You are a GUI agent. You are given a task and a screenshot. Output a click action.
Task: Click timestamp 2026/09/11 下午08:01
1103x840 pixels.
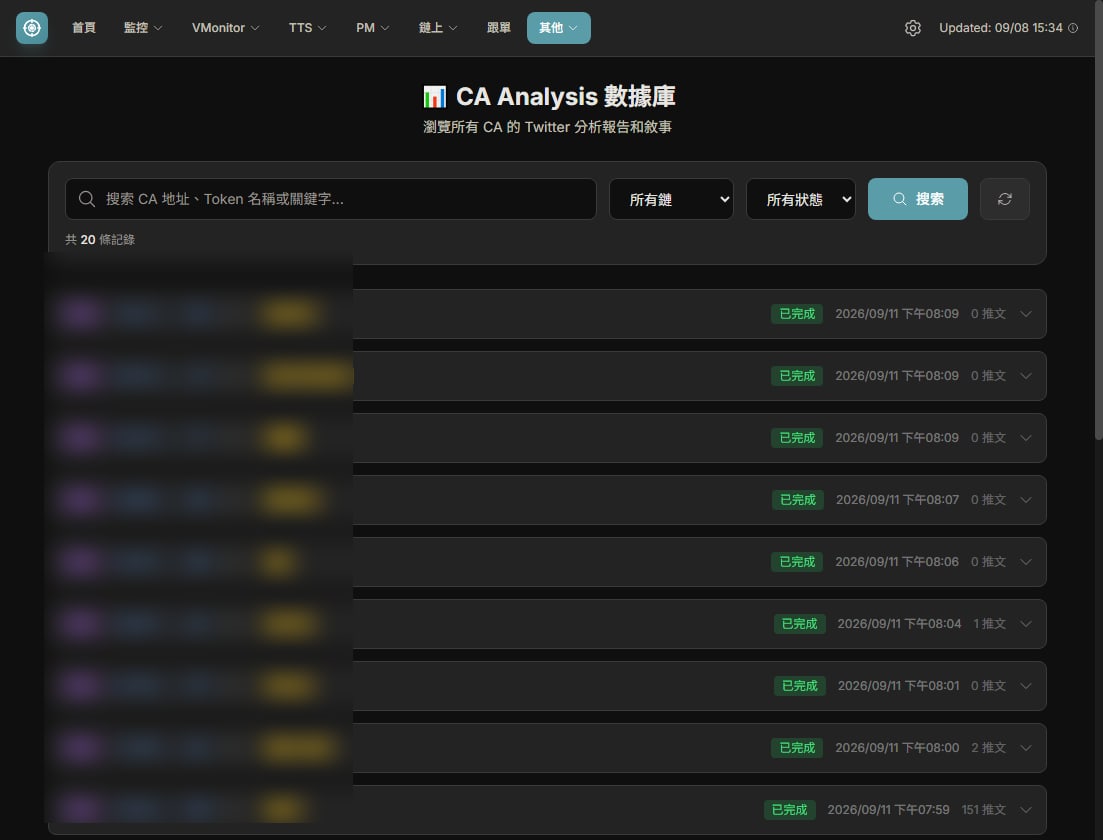pyautogui.click(x=898, y=685)
